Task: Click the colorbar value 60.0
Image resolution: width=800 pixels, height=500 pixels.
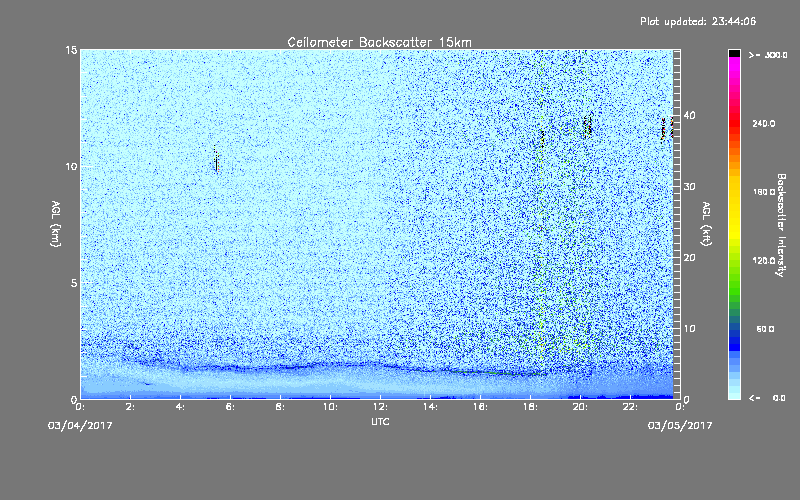Action: [x=765, y=329]
